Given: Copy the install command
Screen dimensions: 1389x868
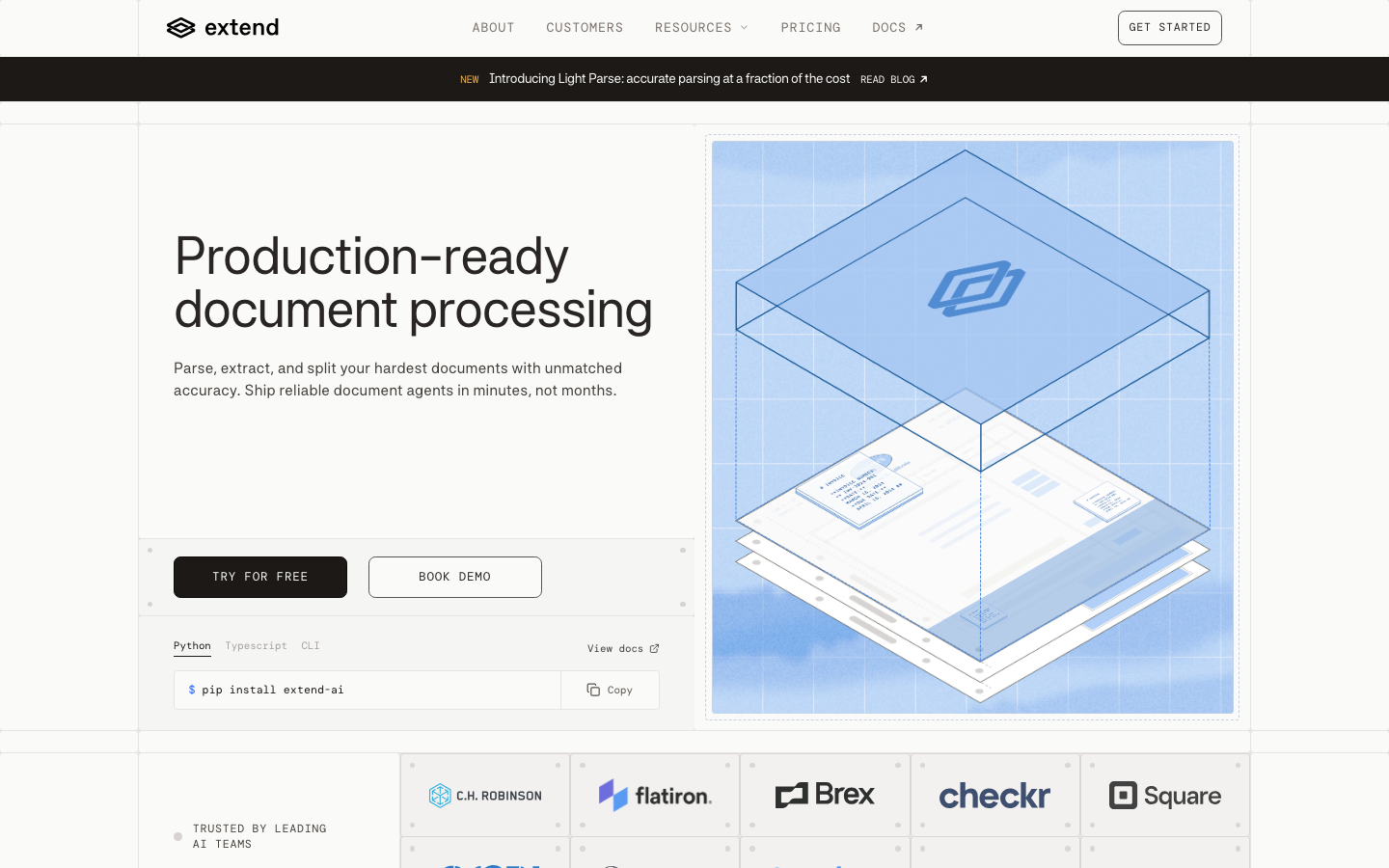Looking at the screenshot, I should [x=610, y=690].
